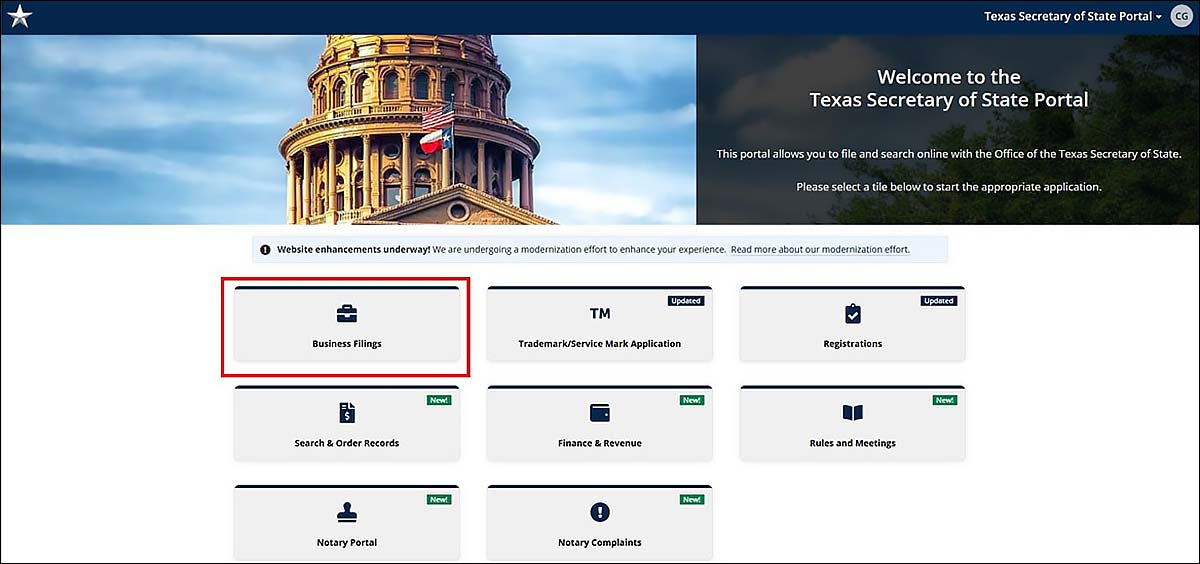Screen dimensions: 1200x564
Task: Click the Updated badge on Trademark tile
Action: click(686, 301)
